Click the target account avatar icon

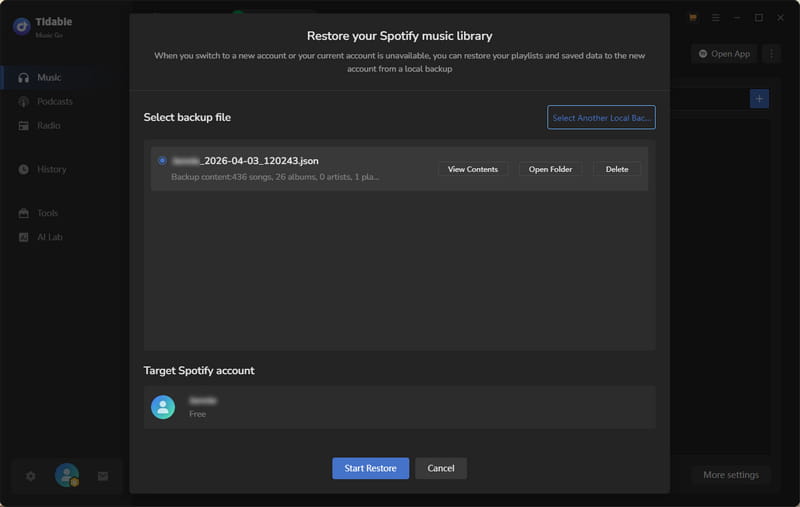(163, 407)
